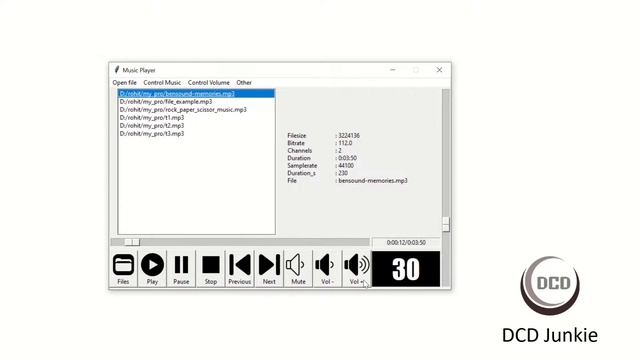Click the Filesize value 3224136
The height and width of the screenshot is (360, 640).
(349, 136)
